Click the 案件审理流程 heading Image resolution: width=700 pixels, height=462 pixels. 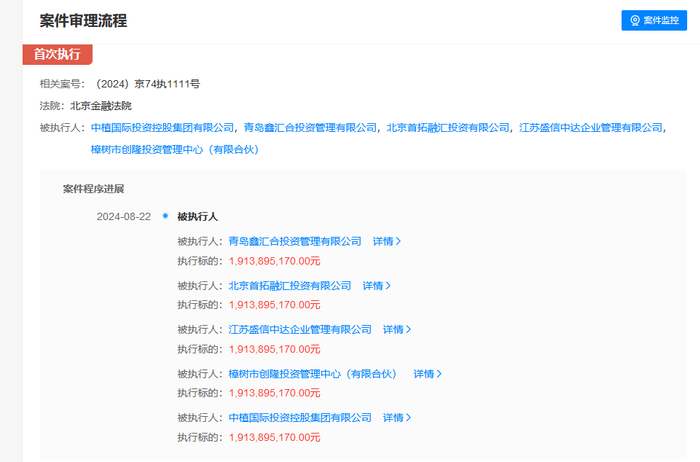pos(83,21)
